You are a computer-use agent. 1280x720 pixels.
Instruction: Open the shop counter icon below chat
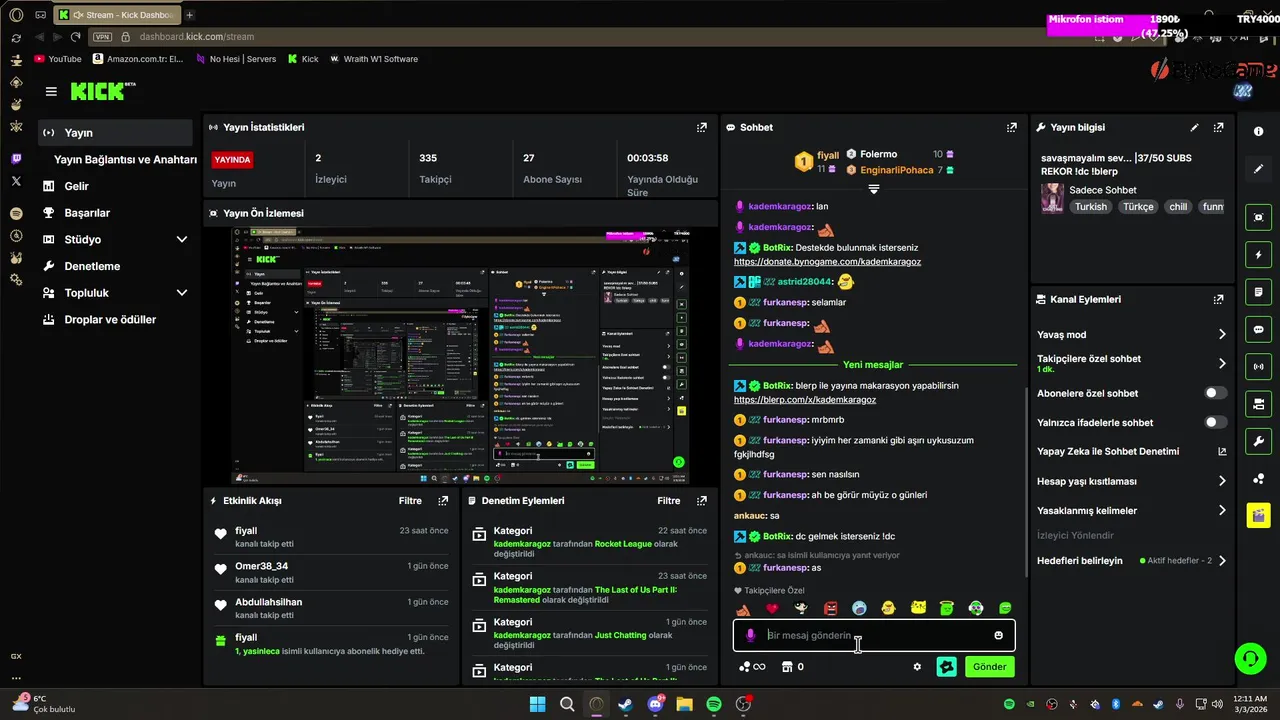click(793, 667)
